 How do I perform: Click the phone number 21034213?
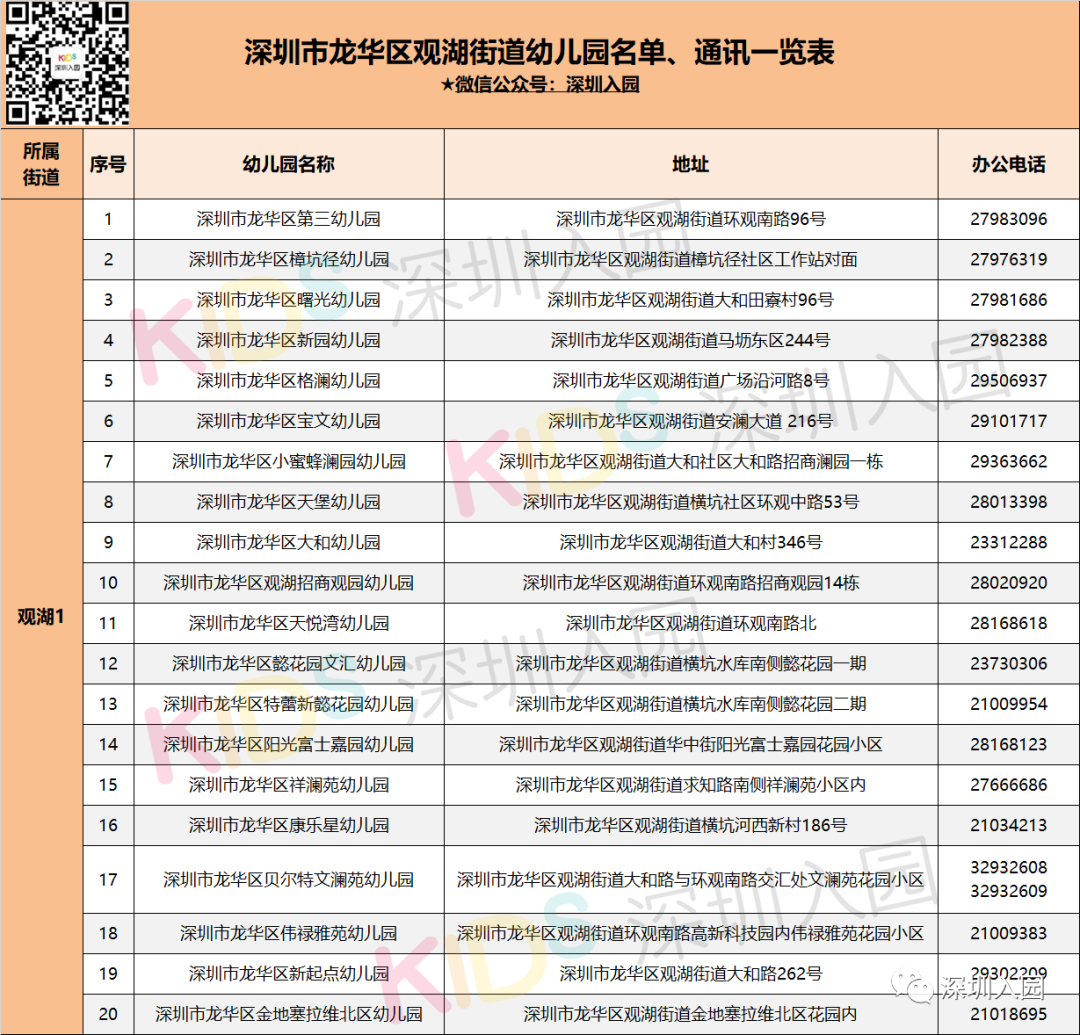(x=1008, y=825)
